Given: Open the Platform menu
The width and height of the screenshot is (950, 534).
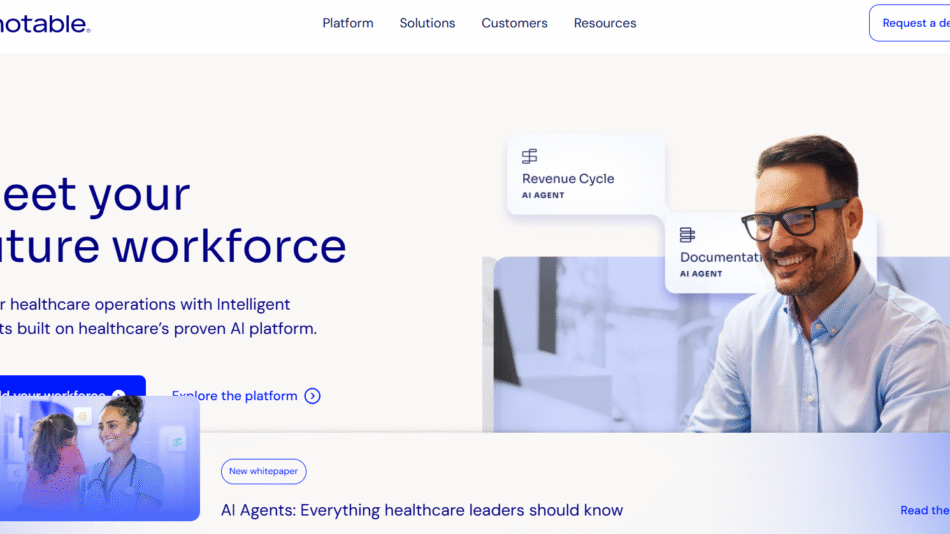Looking at the screenshot, I should [348, 23].
